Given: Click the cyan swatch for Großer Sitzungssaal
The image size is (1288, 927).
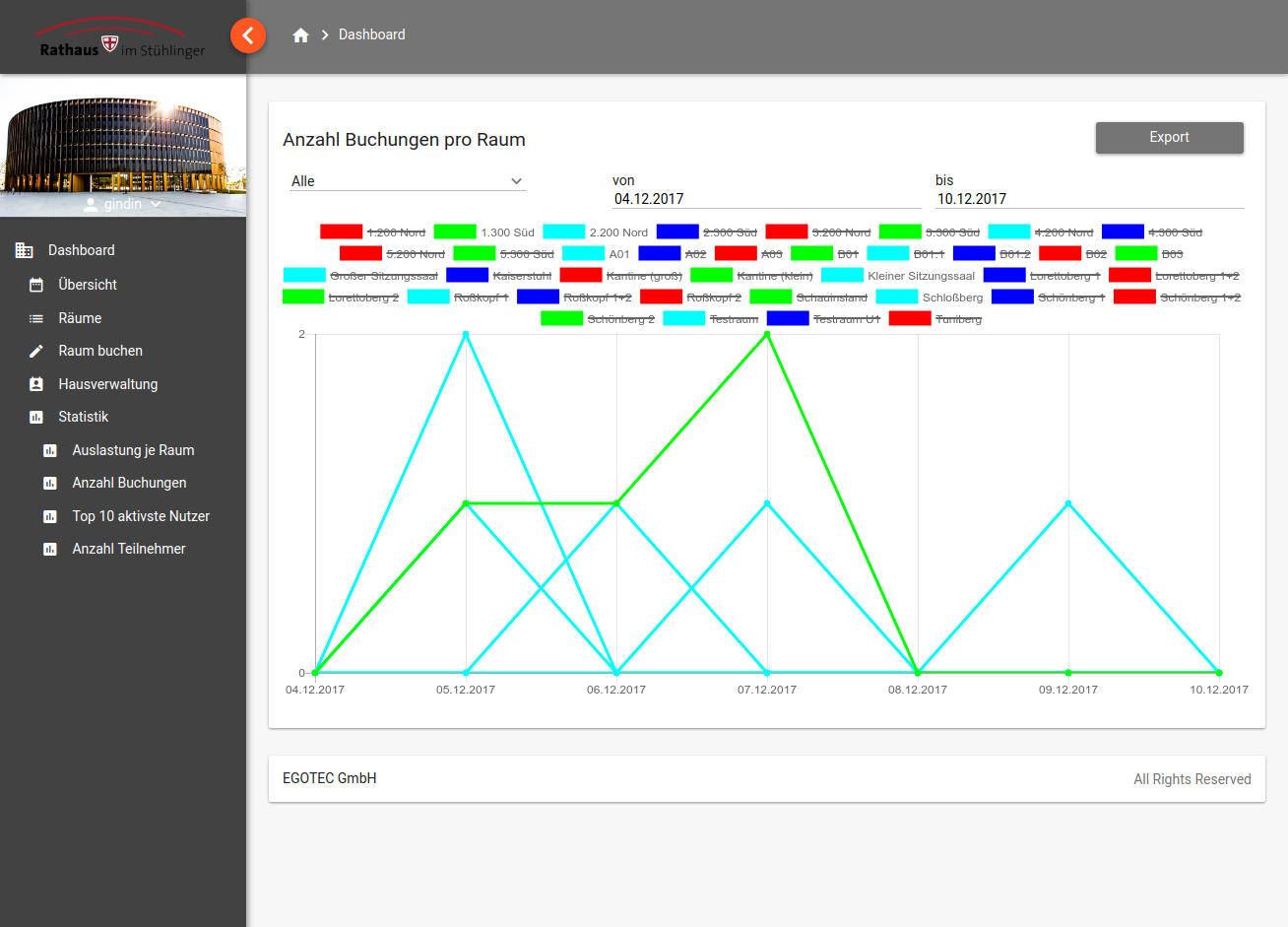Looking at the screenshot, I should (304, 275).
